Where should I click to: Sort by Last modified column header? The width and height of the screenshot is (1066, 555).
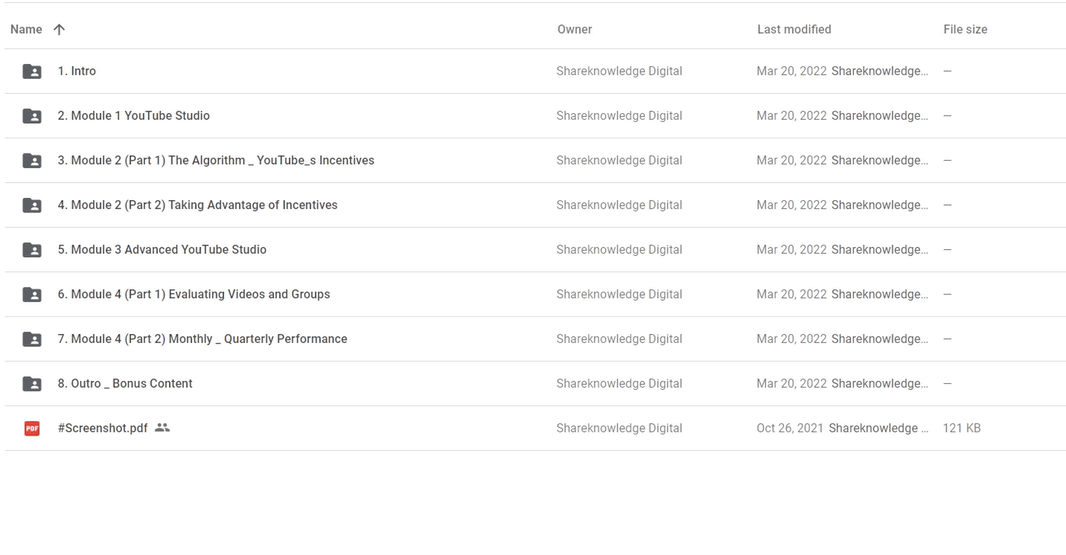pyautogui.click(x=794, y=29)
